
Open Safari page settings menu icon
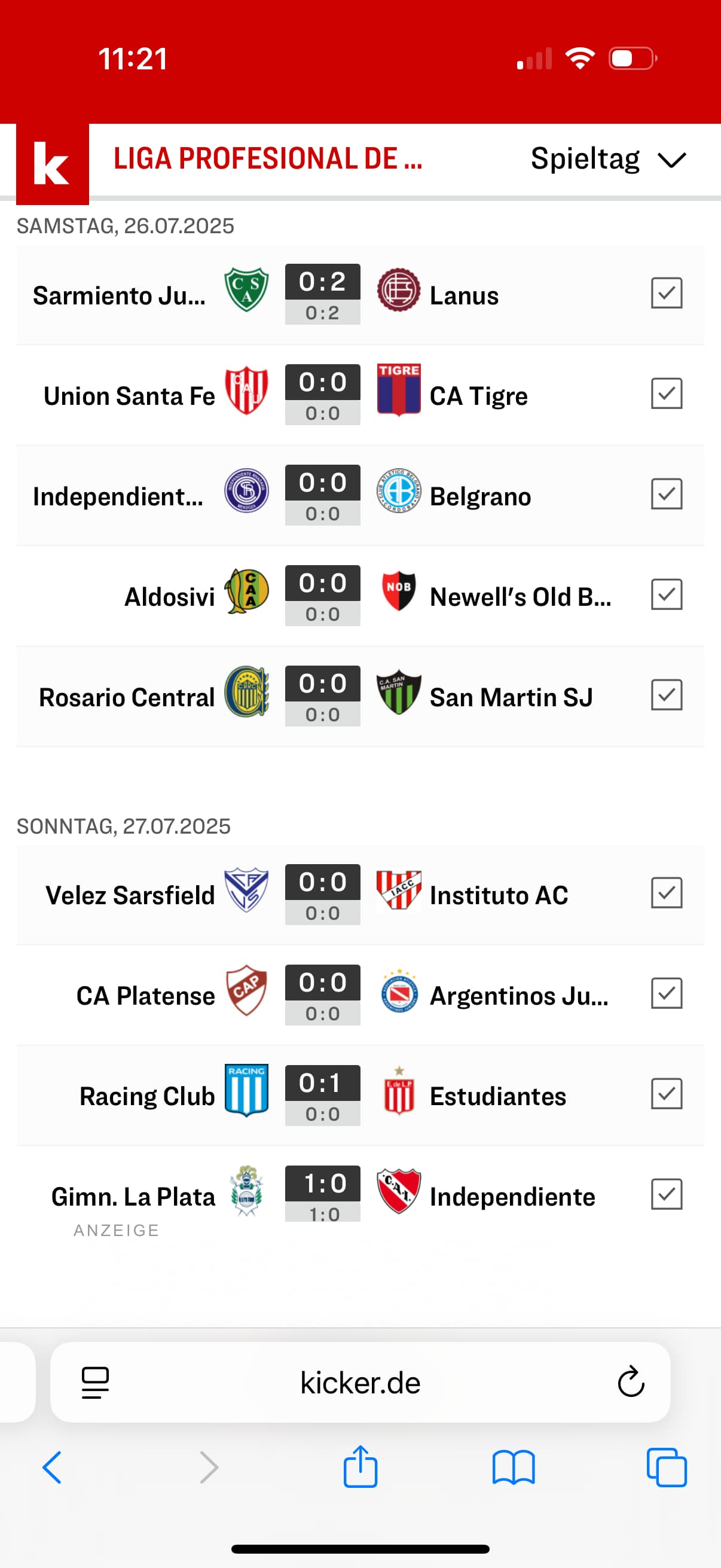[x=95, y=1383]
